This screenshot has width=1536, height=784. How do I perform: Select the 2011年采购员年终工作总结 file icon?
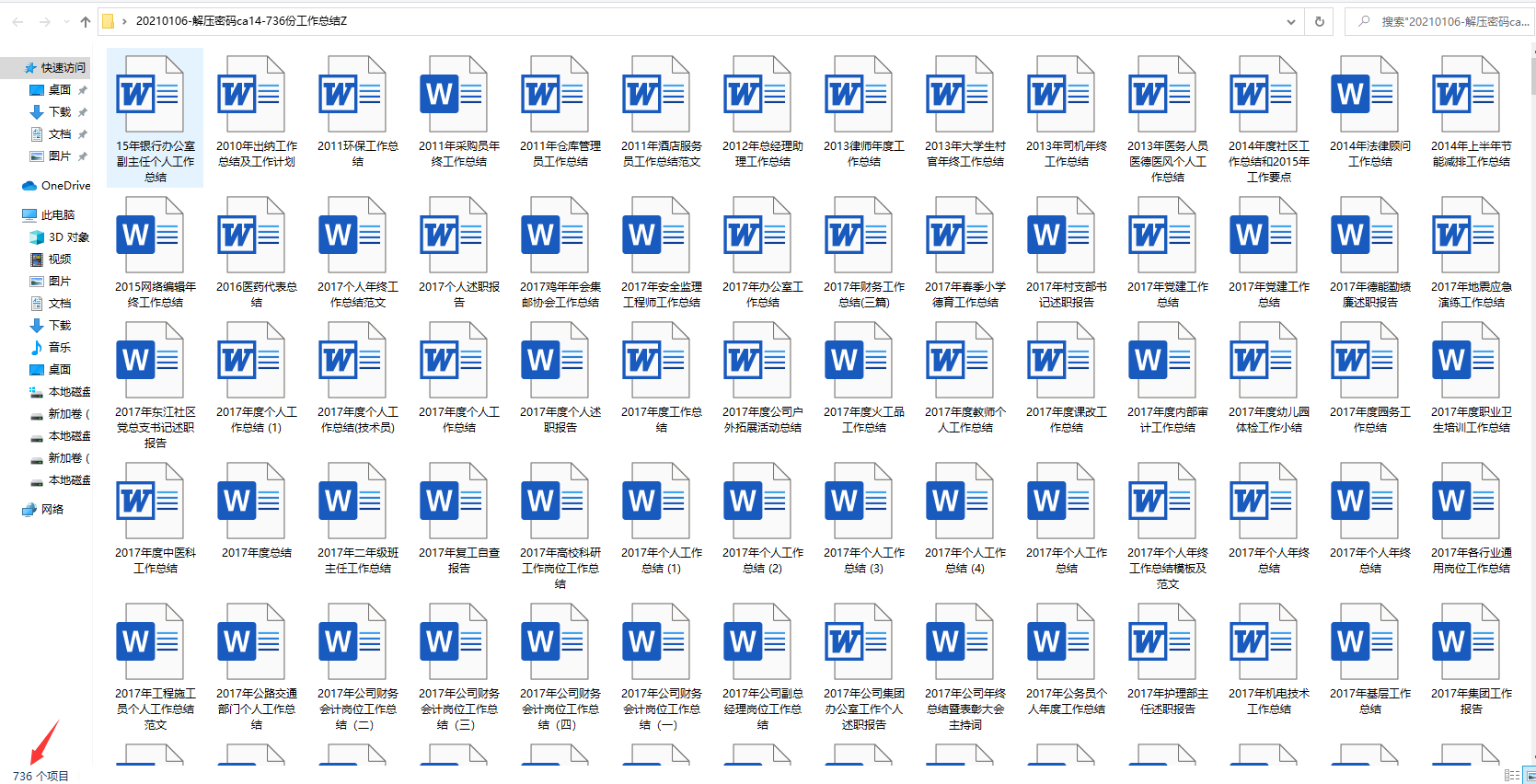click(x=452, y=95)
